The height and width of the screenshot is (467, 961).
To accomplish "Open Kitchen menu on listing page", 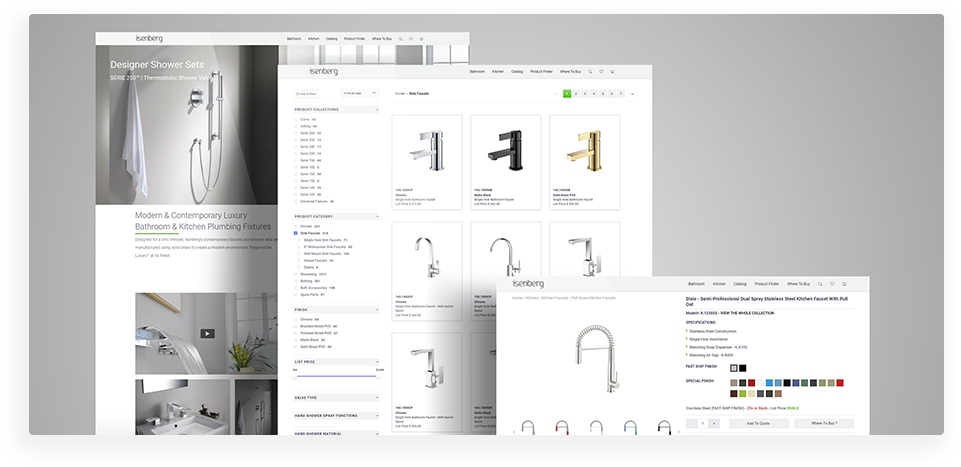I will (498, 72).
